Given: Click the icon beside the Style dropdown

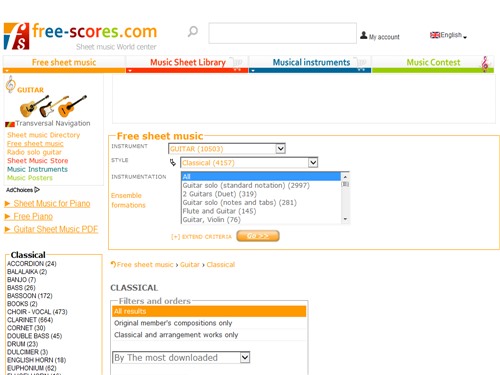Looking at the screenshot, I should (x=173, y=162).
